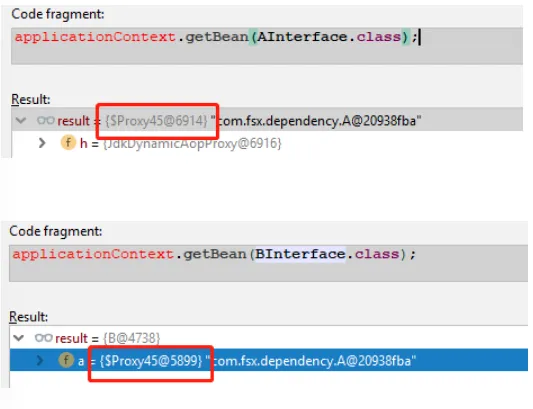This screenshot has width=533, height=409.
Task: Click the lower Code fragment: label
Action: (x=56, y=232)
